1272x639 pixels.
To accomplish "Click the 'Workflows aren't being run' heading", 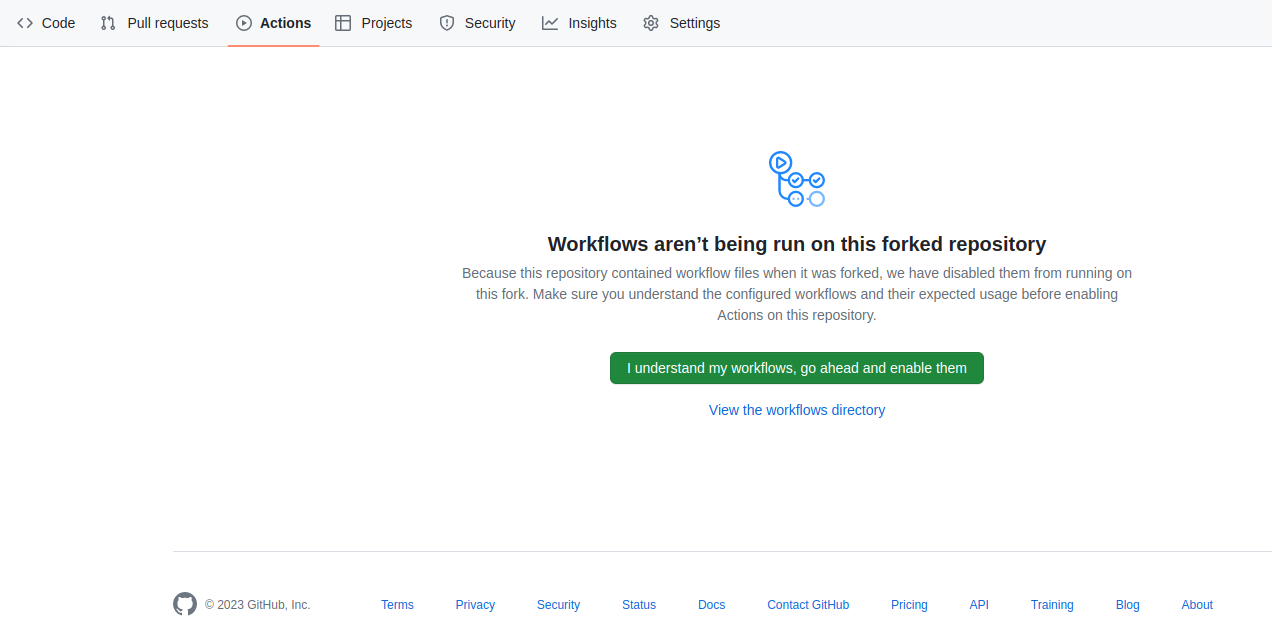I will click(x=797, y=244).
